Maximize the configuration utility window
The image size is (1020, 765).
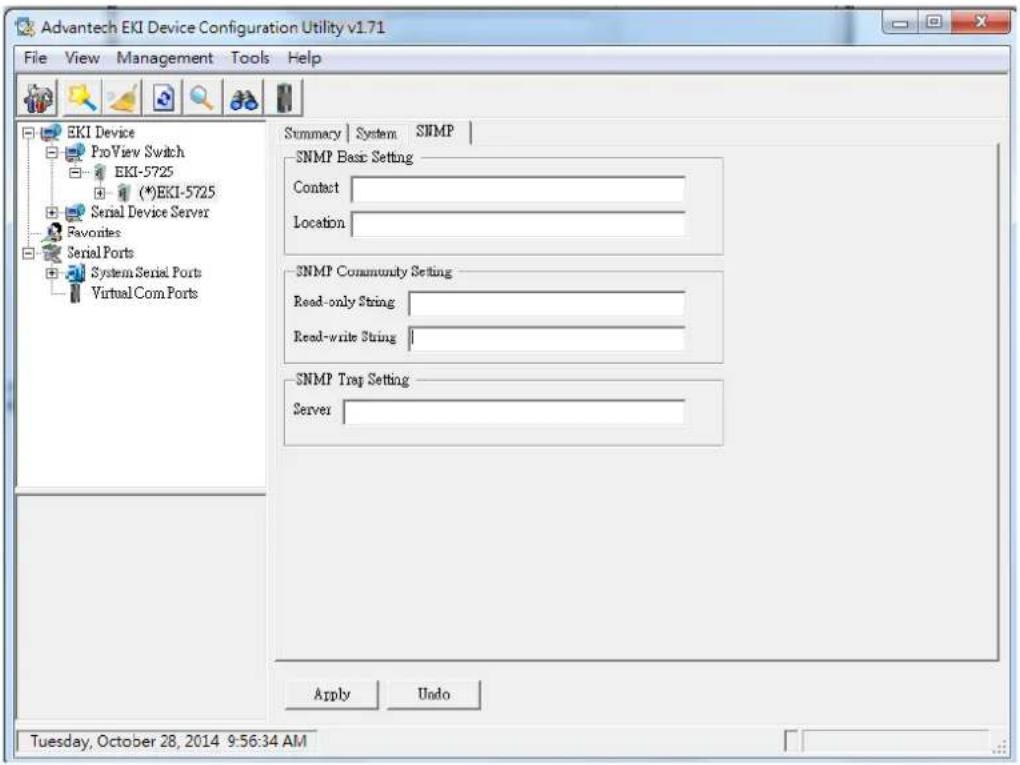[933, 23]
